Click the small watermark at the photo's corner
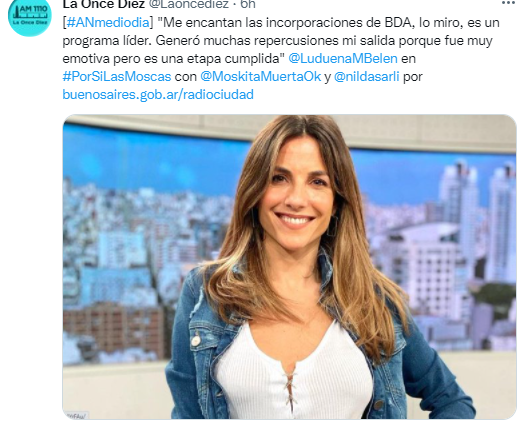Image resolution: width=520 pixels, height=430 pixels. pos(75,416)
